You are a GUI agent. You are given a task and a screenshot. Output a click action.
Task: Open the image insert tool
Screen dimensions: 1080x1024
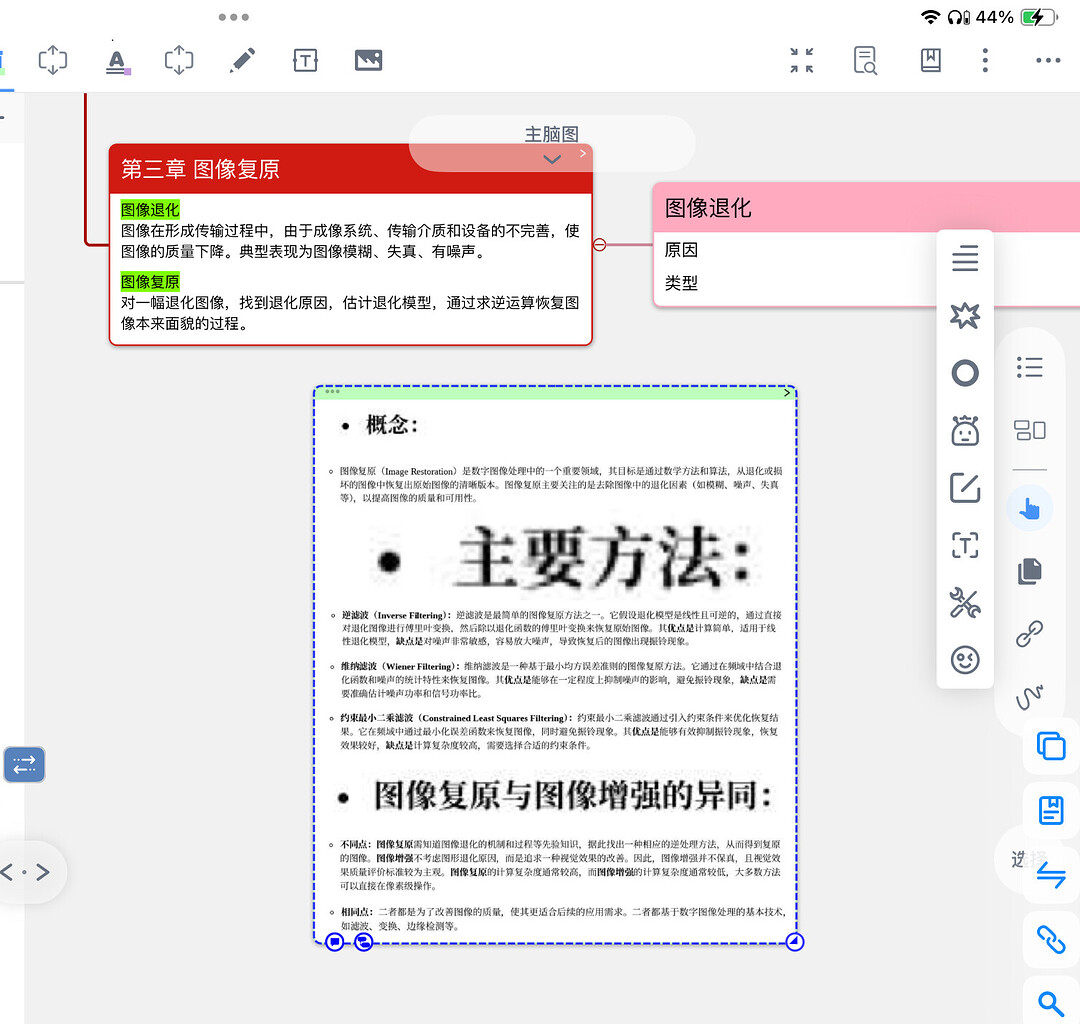(368, 60)
